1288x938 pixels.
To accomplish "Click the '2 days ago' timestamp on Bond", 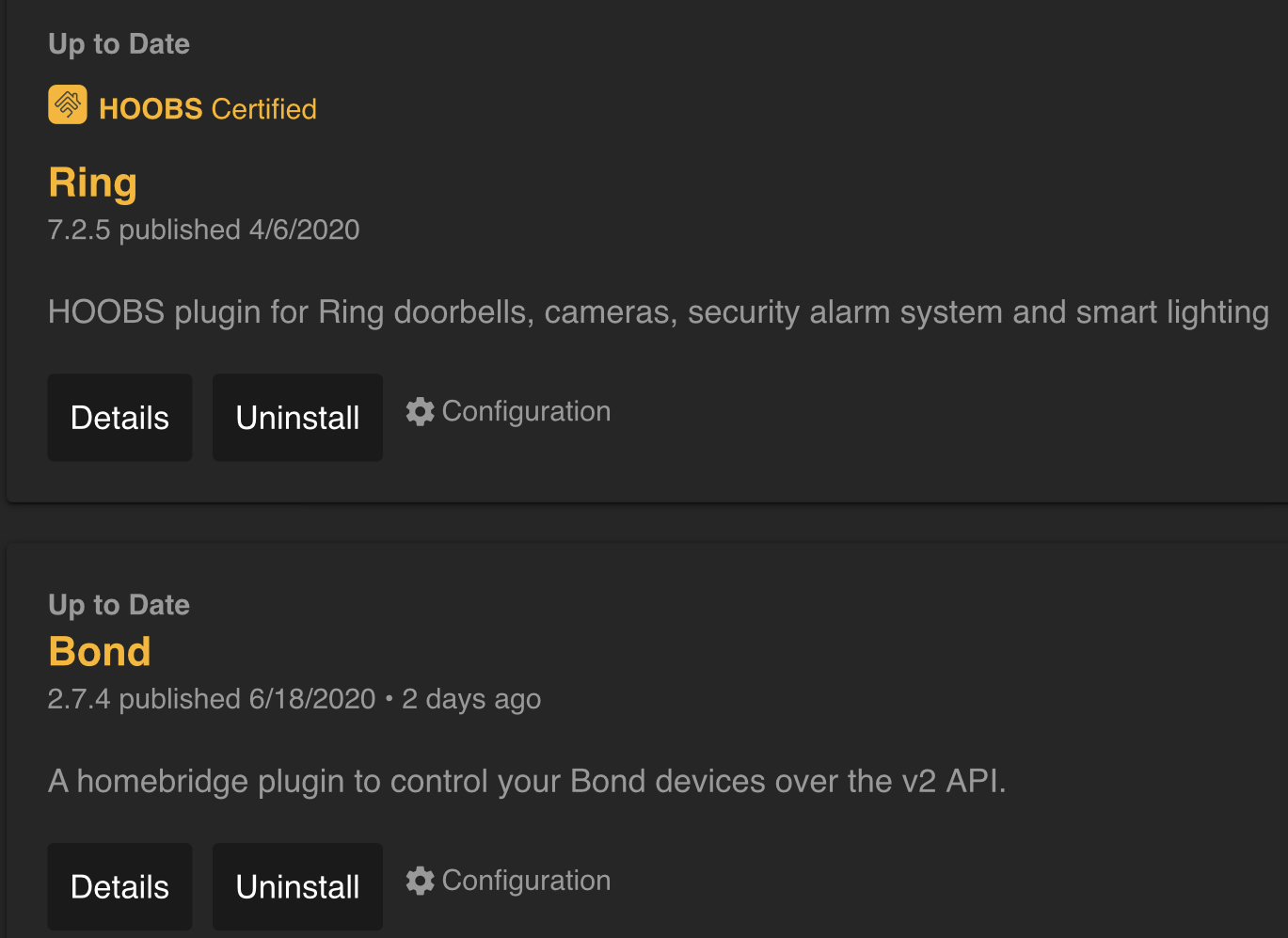I will pos(471,699).
